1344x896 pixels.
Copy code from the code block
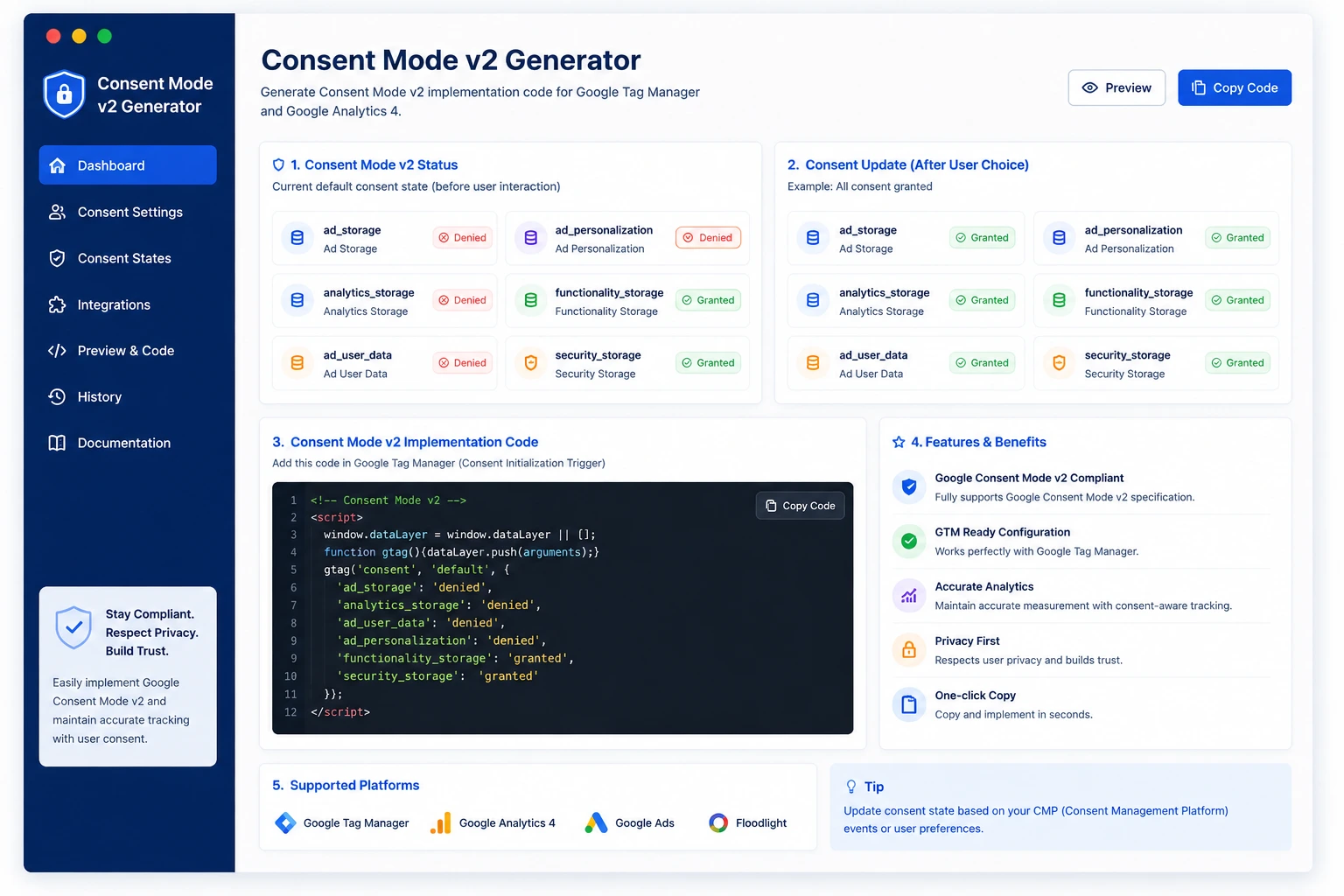coord(800,506)
